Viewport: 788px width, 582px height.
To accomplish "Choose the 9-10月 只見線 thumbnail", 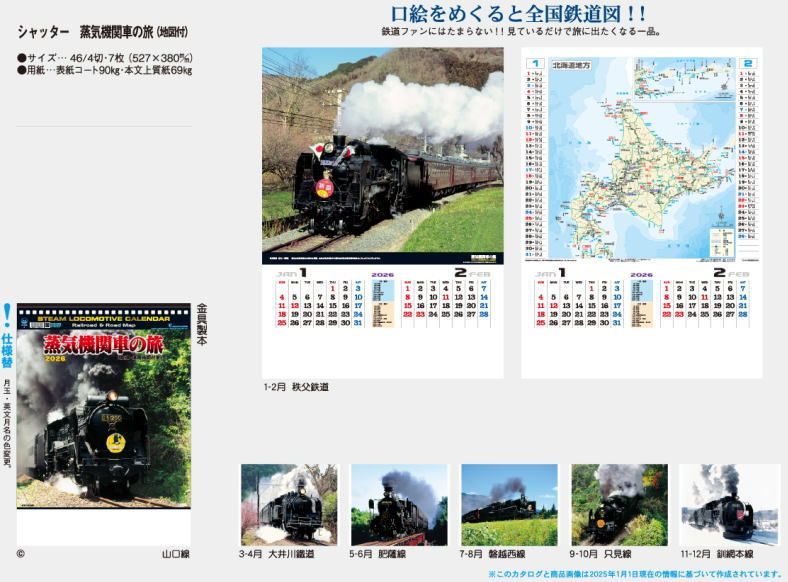I will pos(619,504).
